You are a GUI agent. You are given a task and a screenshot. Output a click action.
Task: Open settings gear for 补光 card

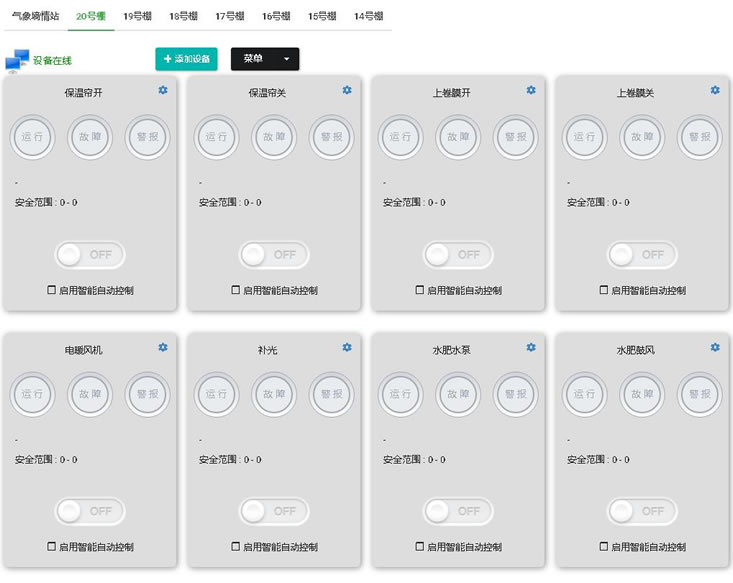click(347, 347)
